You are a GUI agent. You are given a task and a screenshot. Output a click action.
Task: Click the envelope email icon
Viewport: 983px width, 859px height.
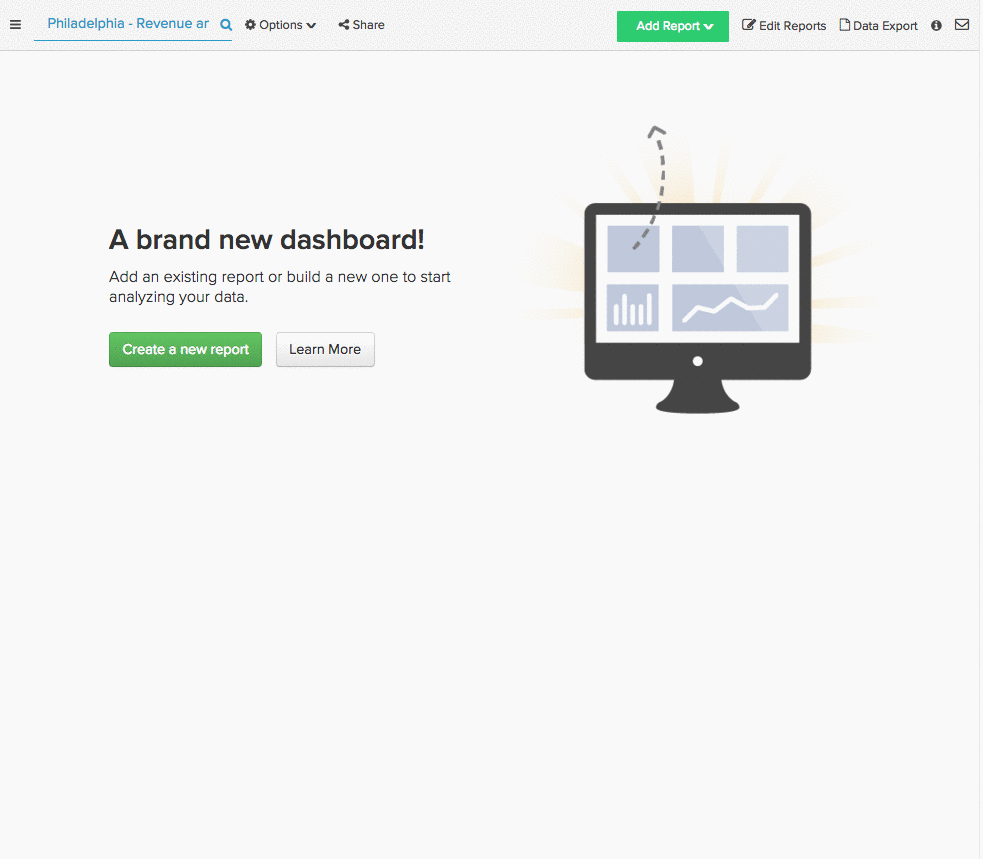(962, 25)
